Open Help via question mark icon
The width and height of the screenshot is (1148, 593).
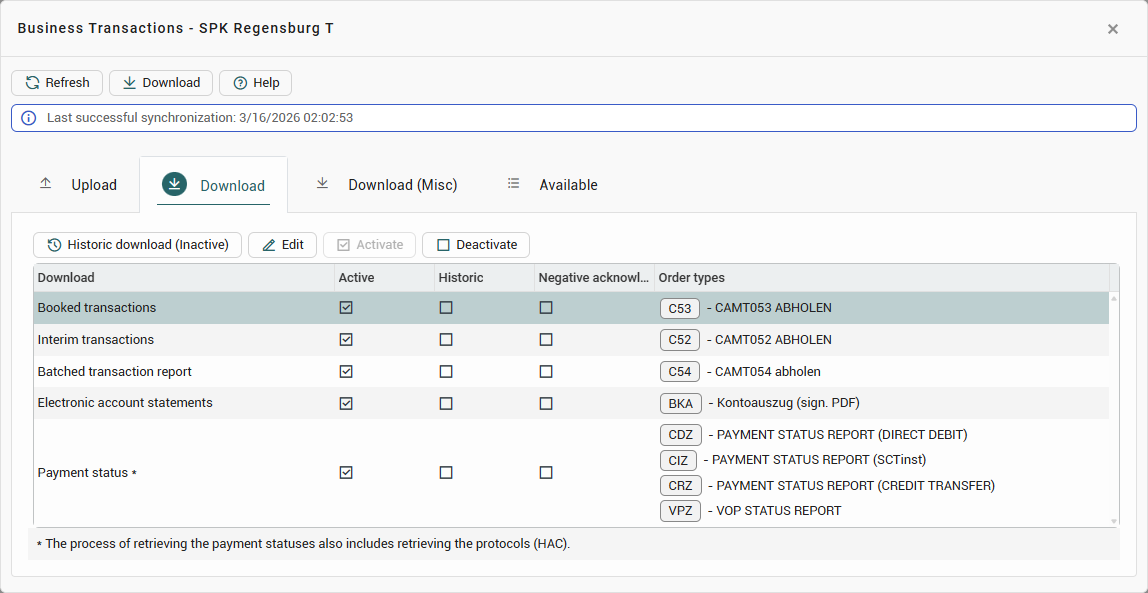(240, 83)
